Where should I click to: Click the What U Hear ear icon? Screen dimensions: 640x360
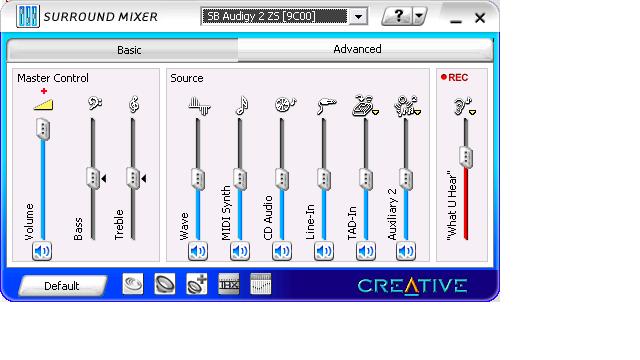tap(462, 106)
